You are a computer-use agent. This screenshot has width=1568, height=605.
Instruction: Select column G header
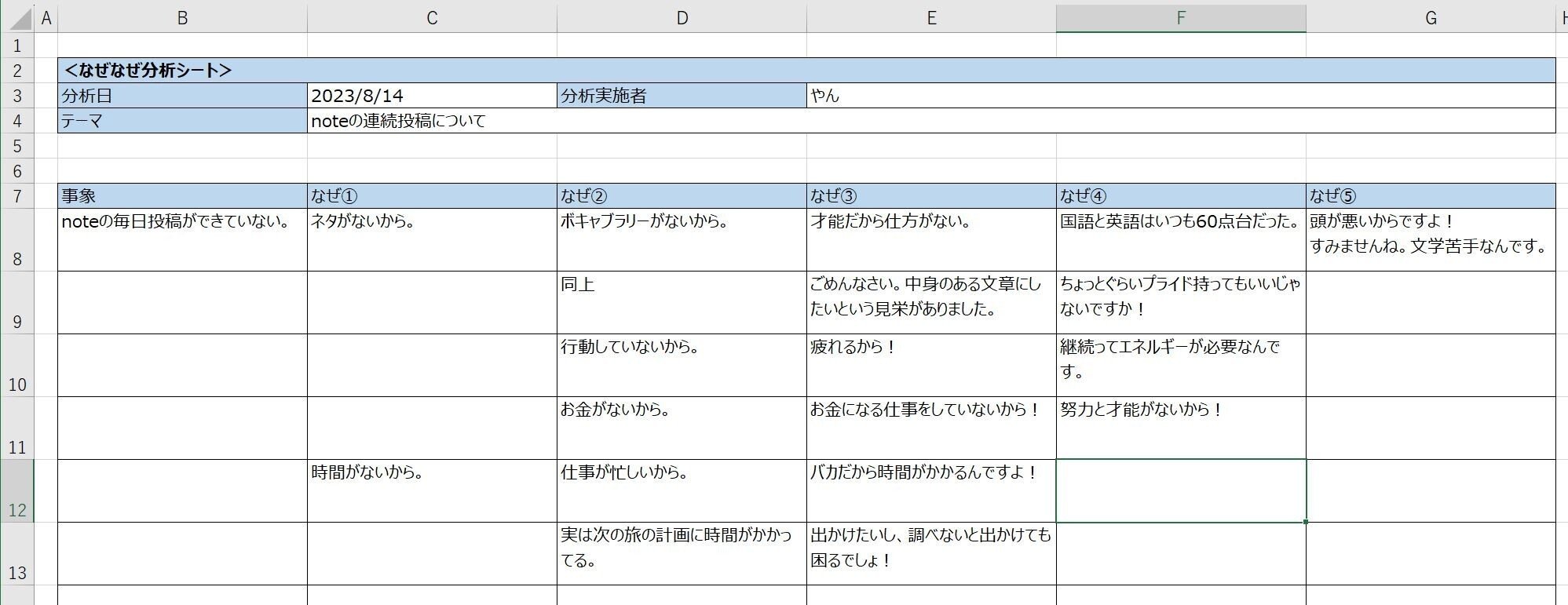tap(1431, 18)
